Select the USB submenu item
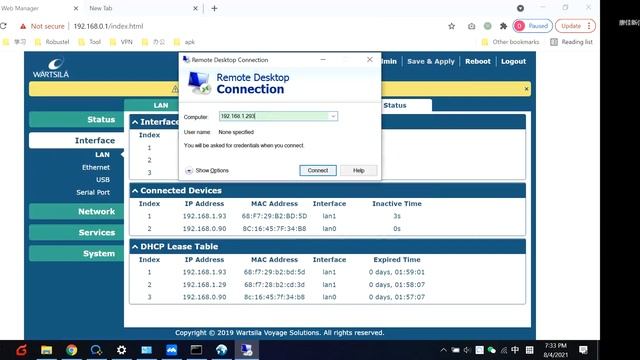 click(x=103, y=180)
